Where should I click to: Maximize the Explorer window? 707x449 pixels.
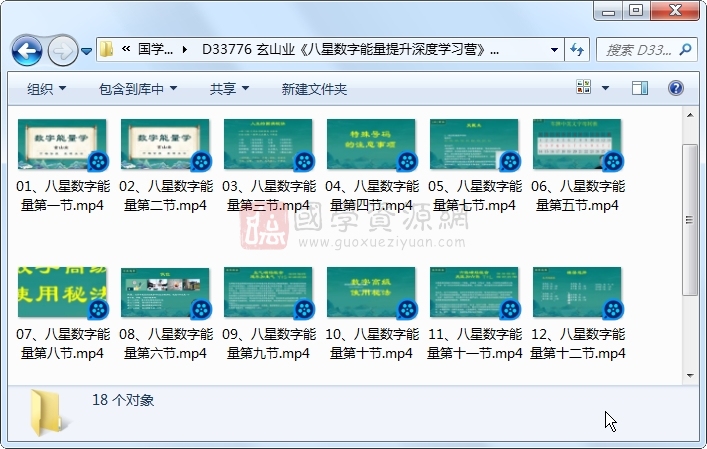636,11
